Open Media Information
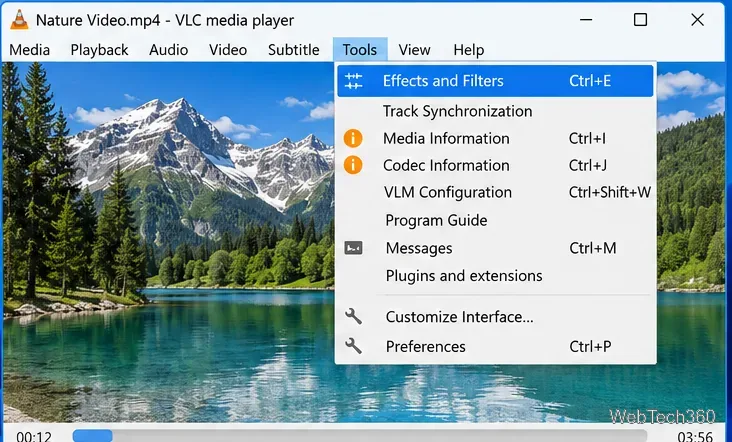 click(495, 139)
